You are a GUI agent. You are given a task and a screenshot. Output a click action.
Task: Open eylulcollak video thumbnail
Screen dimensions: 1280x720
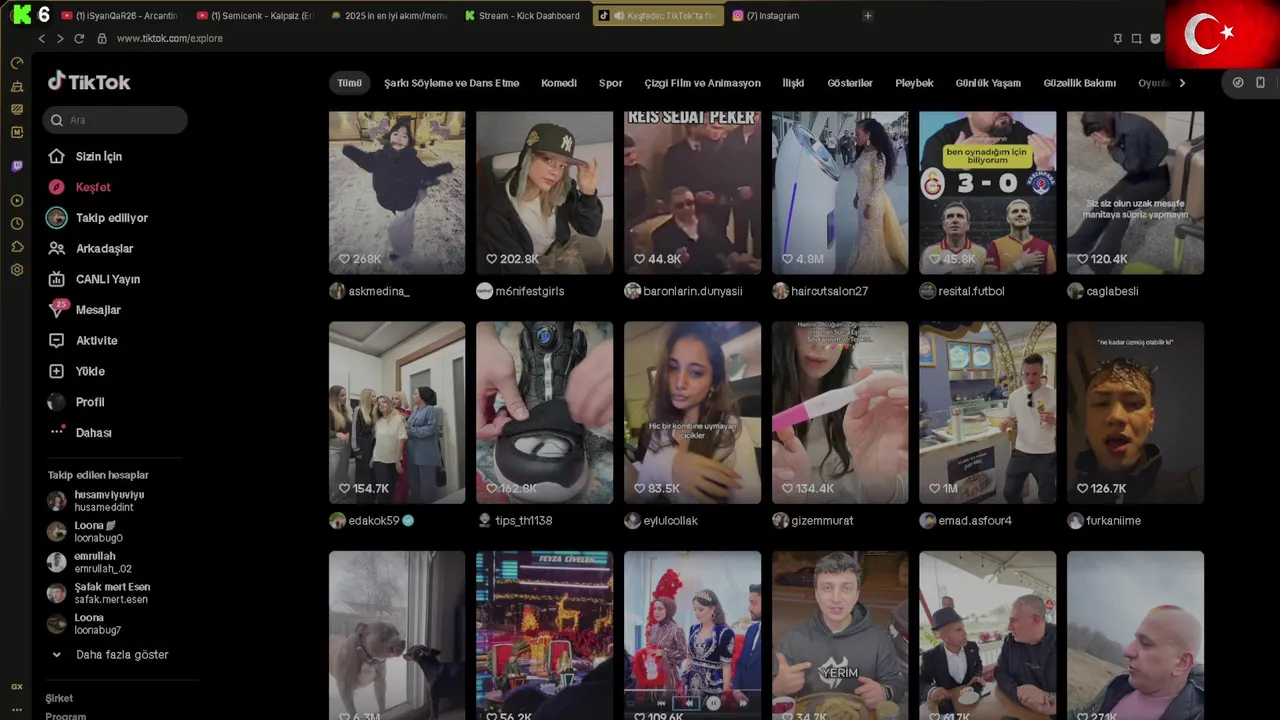coord(692,412)
